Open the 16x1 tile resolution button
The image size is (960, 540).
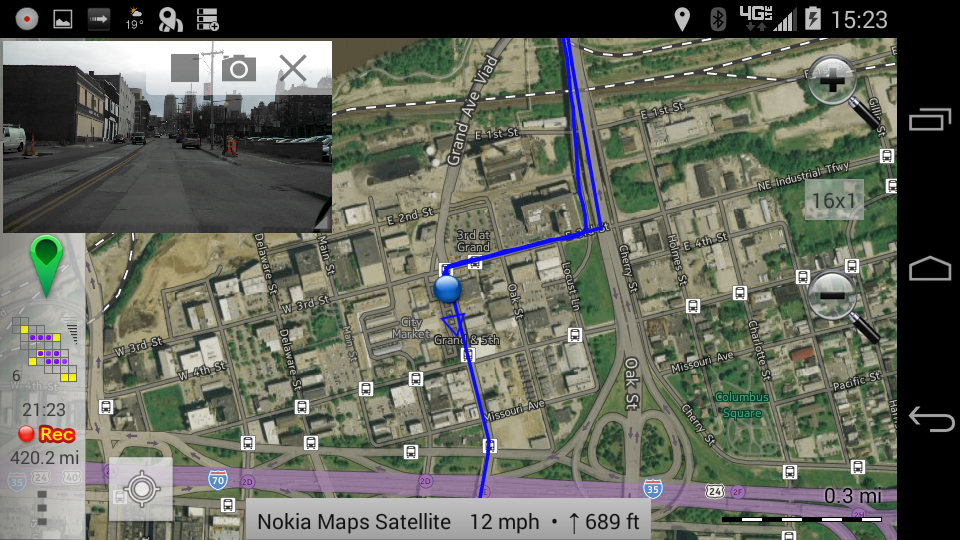tap(834, 200)
